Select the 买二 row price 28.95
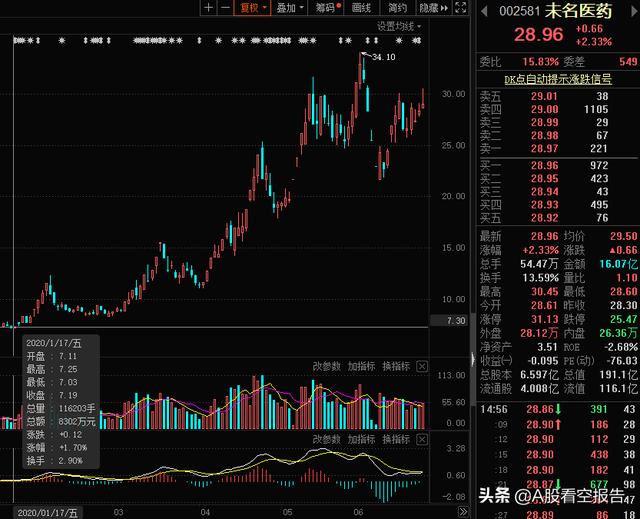The height and width of the screenshot is (519, 640). click(544, 179)
